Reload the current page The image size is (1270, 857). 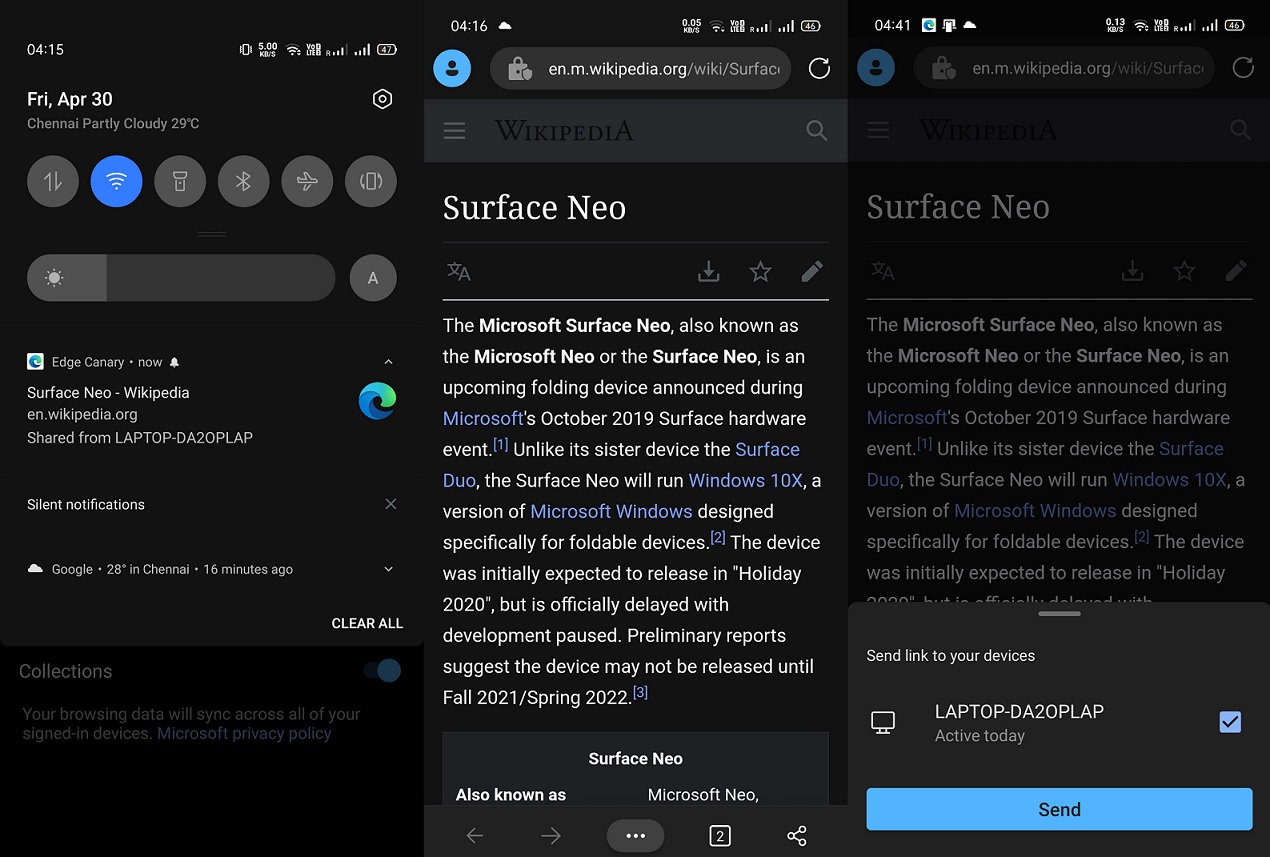click(x=819, y=68)
